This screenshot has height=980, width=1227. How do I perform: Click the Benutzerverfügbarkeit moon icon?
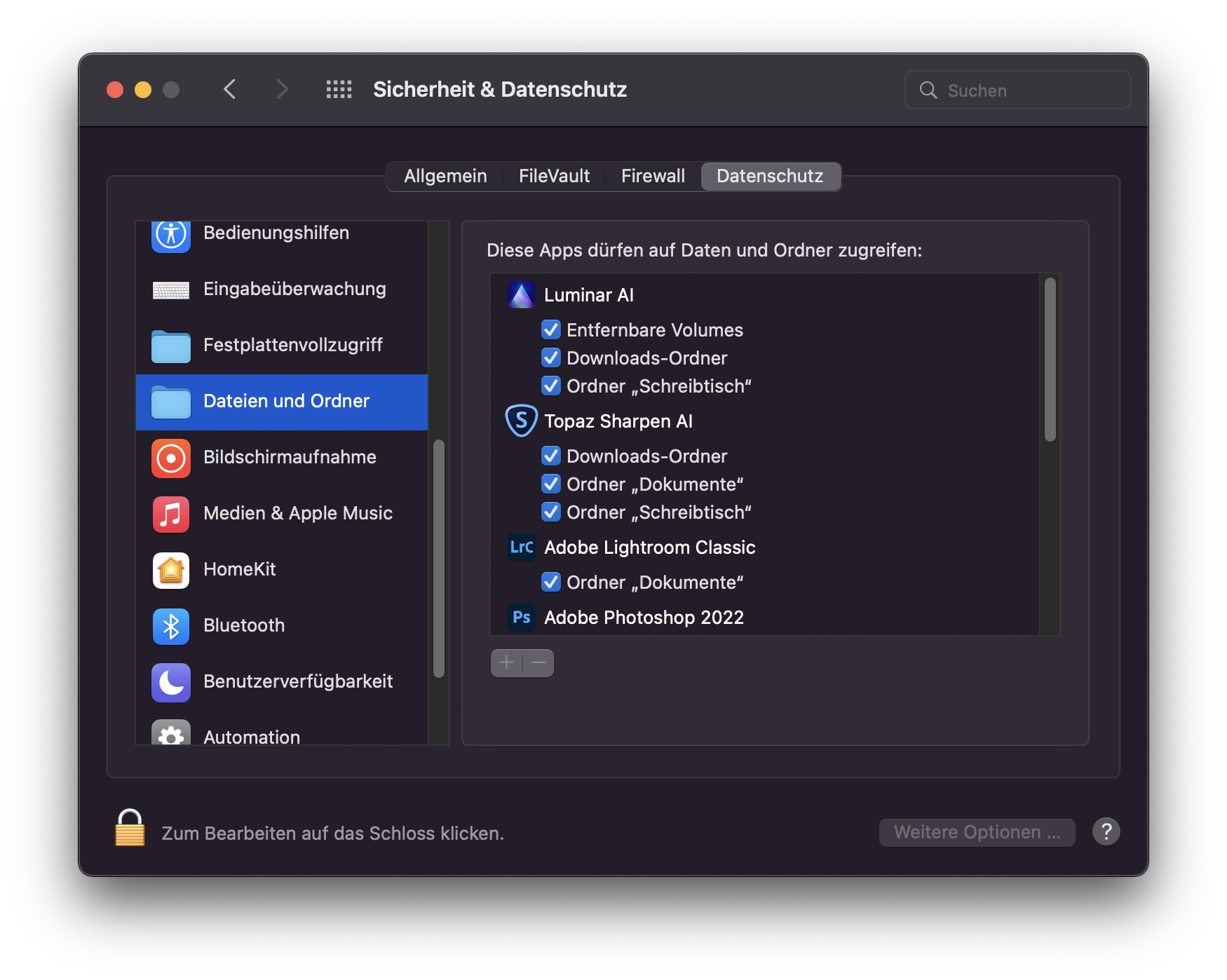coord(171,682)
